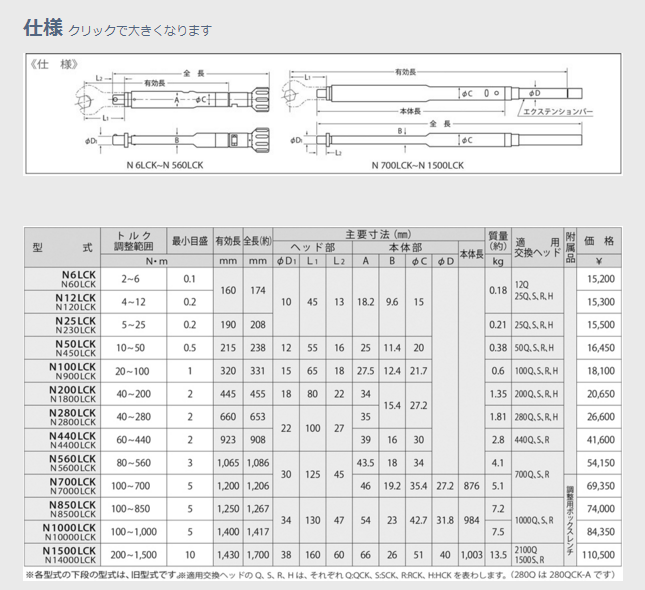Click the 主要寸法 (mm) header
Viewport: 645px width, 590px height.
pyautogui.click(x=378, y=235)
